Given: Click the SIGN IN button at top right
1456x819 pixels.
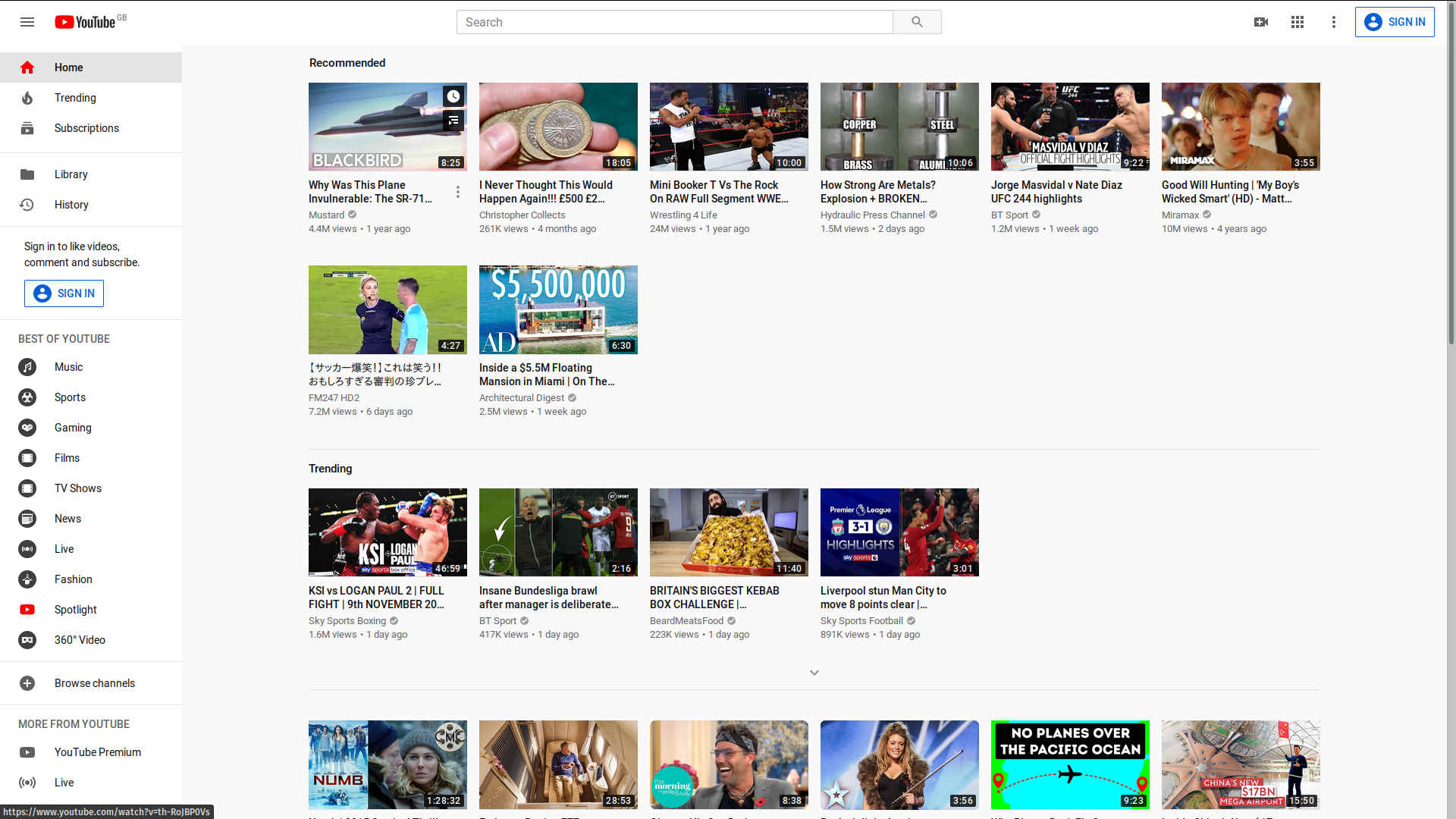Looking at the screenshot, I should pos(1395,22).
